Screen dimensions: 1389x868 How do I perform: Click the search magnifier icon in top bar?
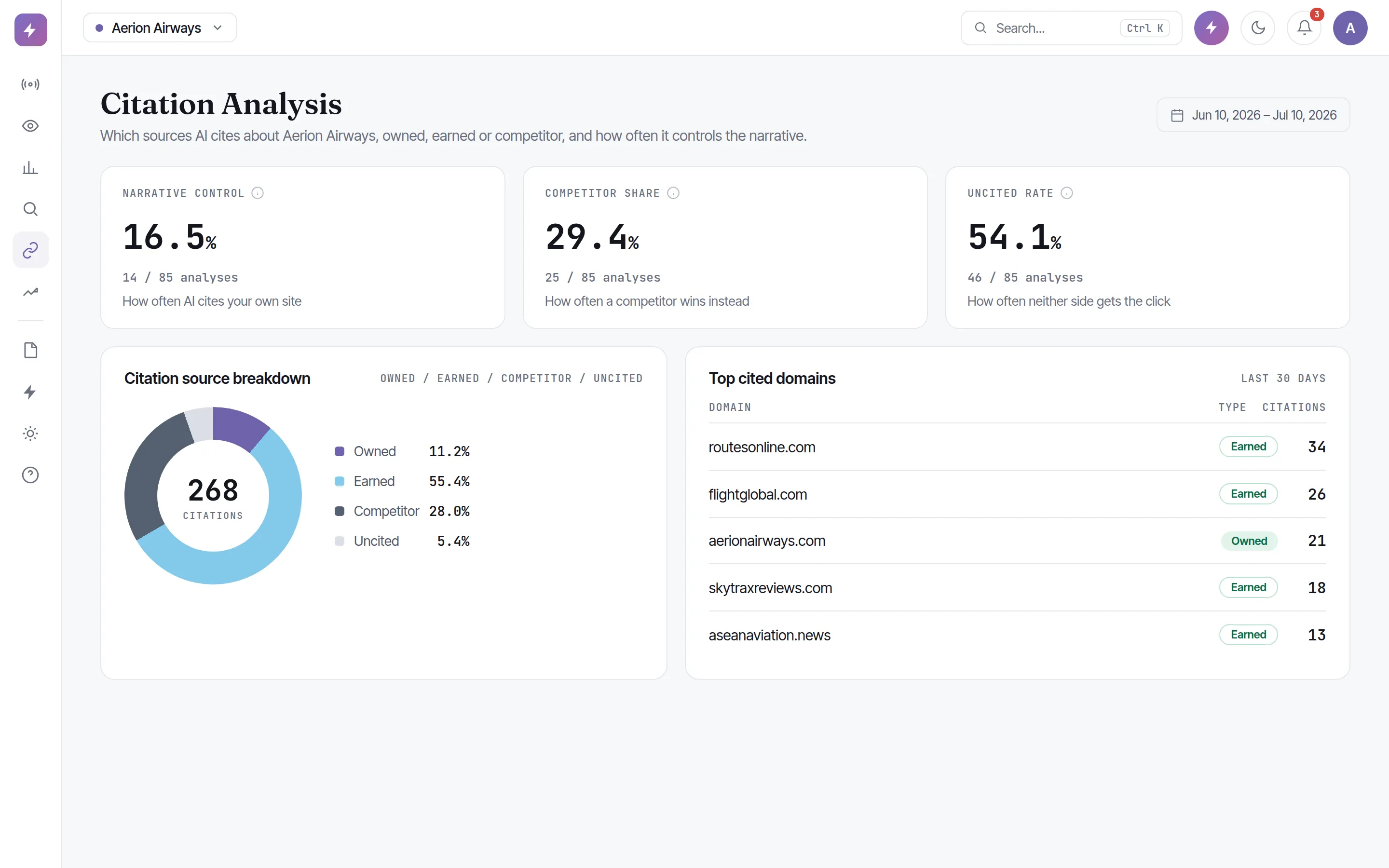[981, 27]
